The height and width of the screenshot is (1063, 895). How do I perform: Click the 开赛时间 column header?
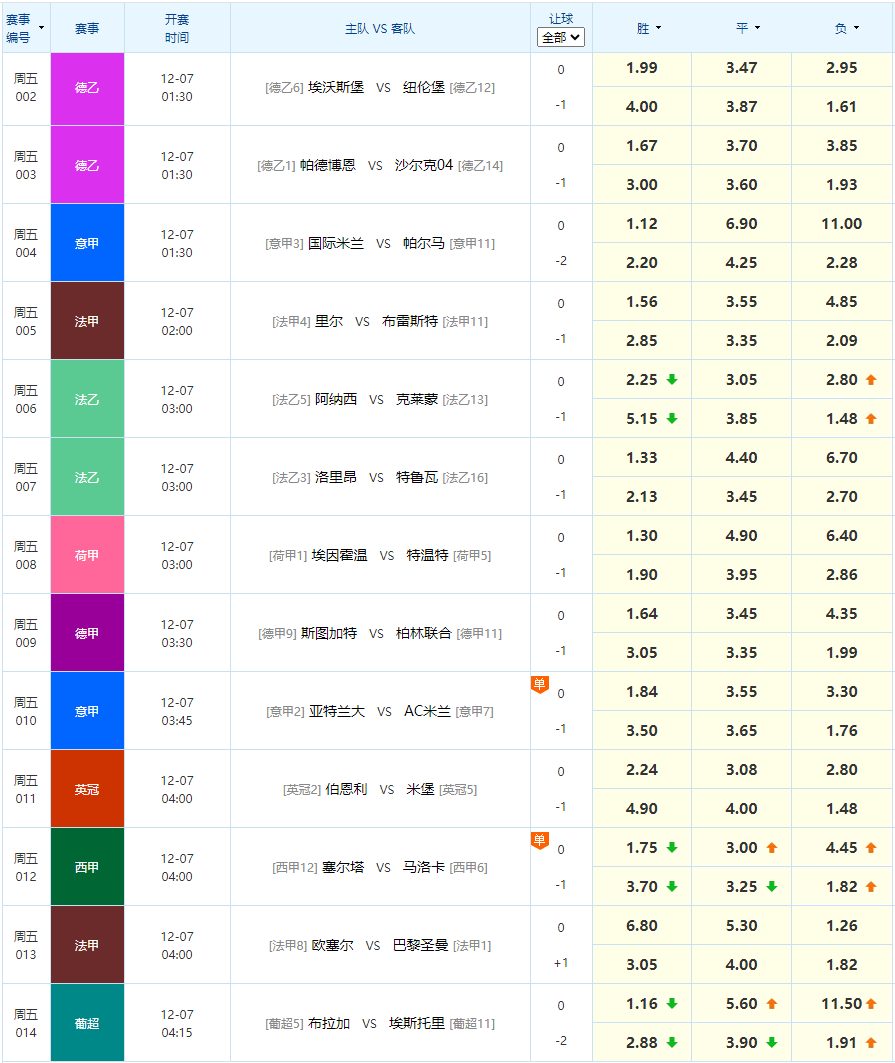pyautogui.click(x=177, y=28)
